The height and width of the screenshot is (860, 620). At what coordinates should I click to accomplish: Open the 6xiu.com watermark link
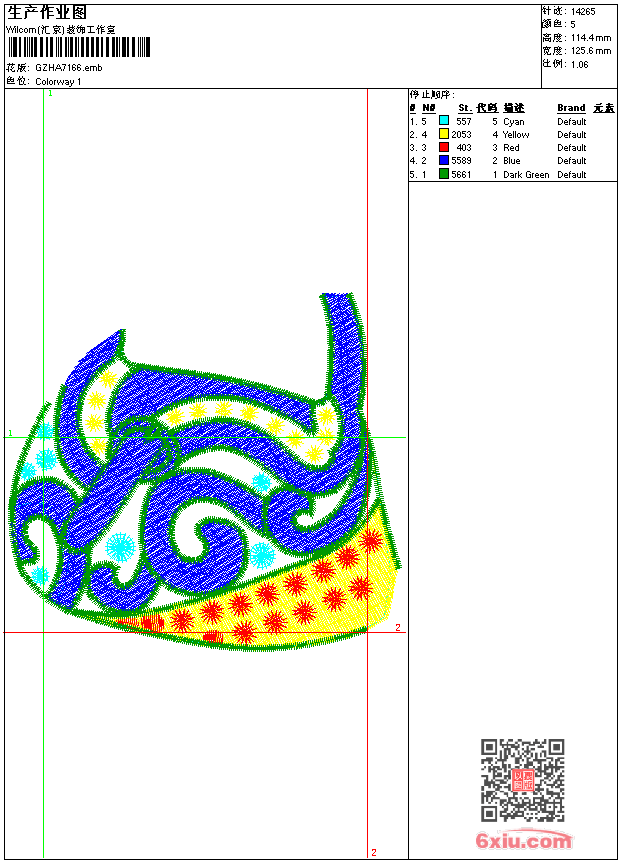click(524, 841)
